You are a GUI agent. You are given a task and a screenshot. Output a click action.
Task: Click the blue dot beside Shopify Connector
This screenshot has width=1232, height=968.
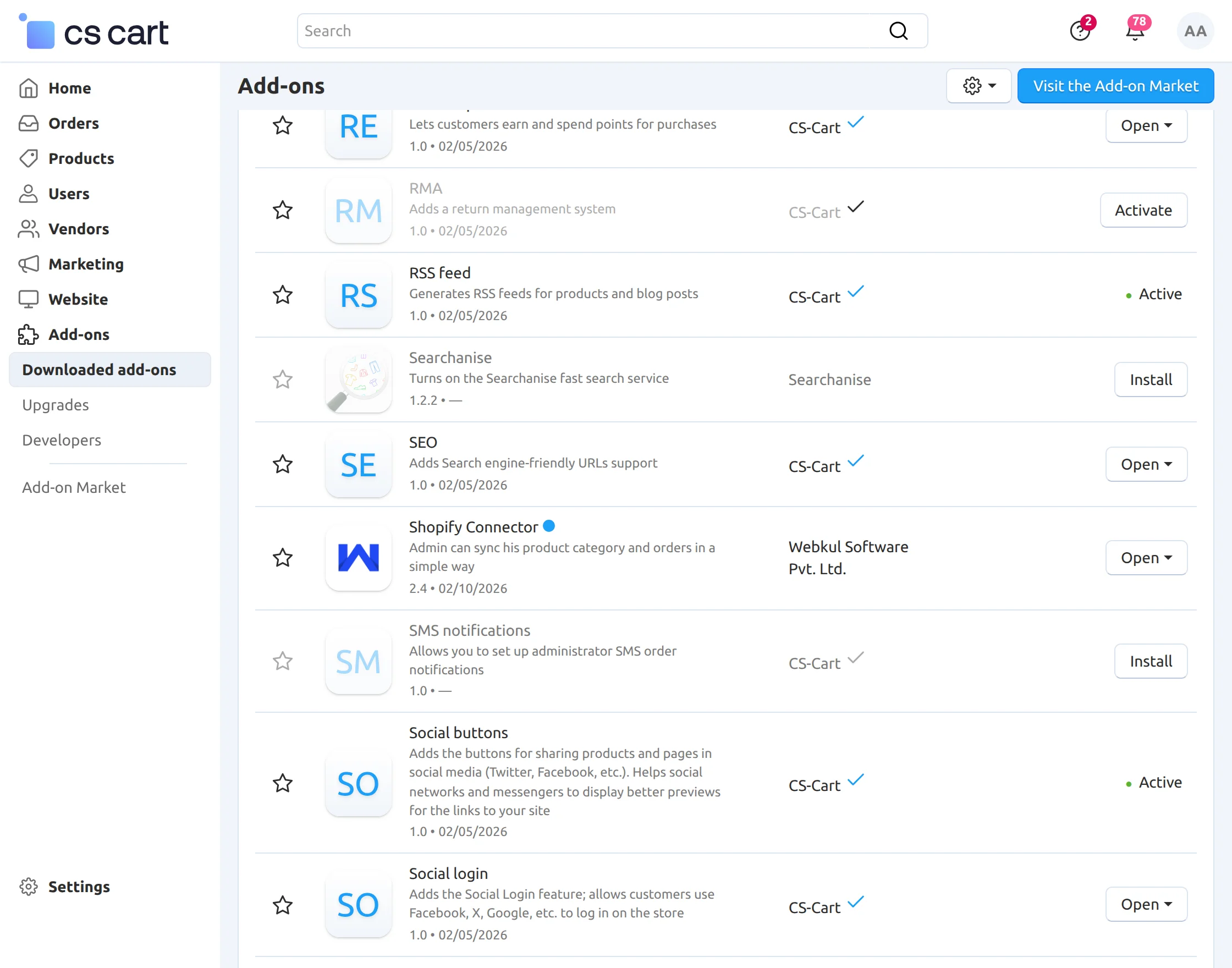pos(548,526)
